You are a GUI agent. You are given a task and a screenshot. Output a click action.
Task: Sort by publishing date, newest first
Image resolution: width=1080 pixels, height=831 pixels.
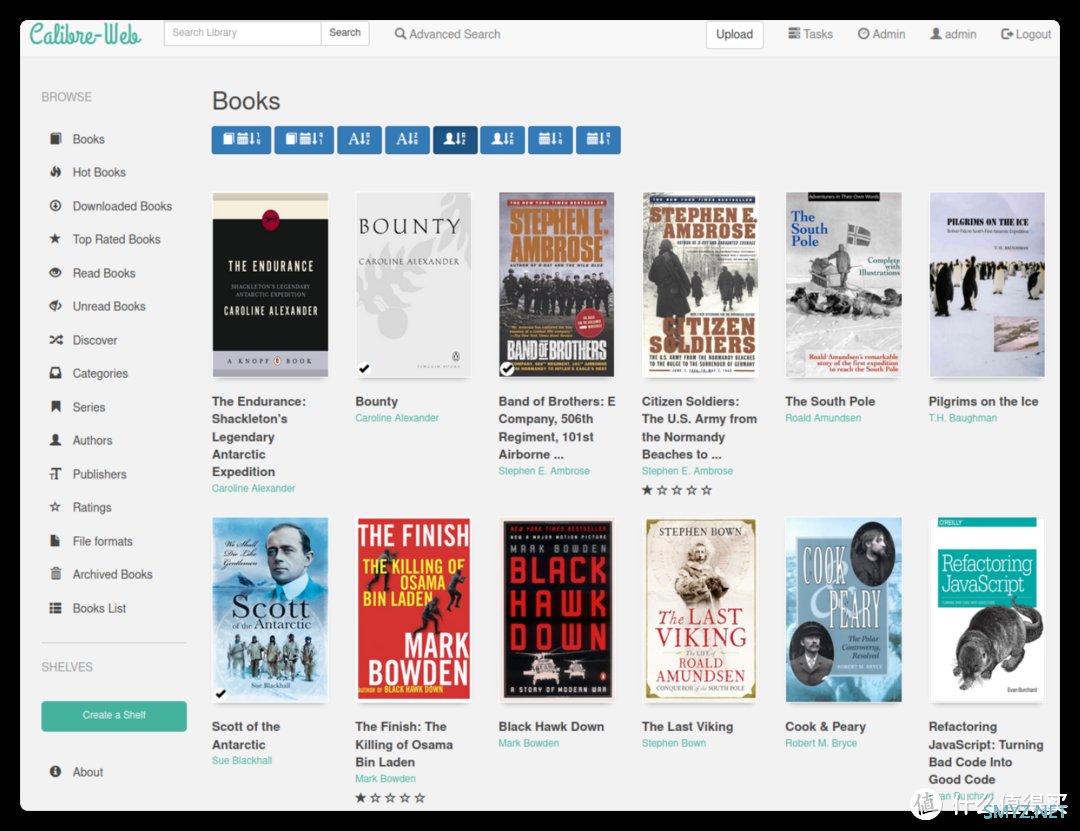click(550, 140)
